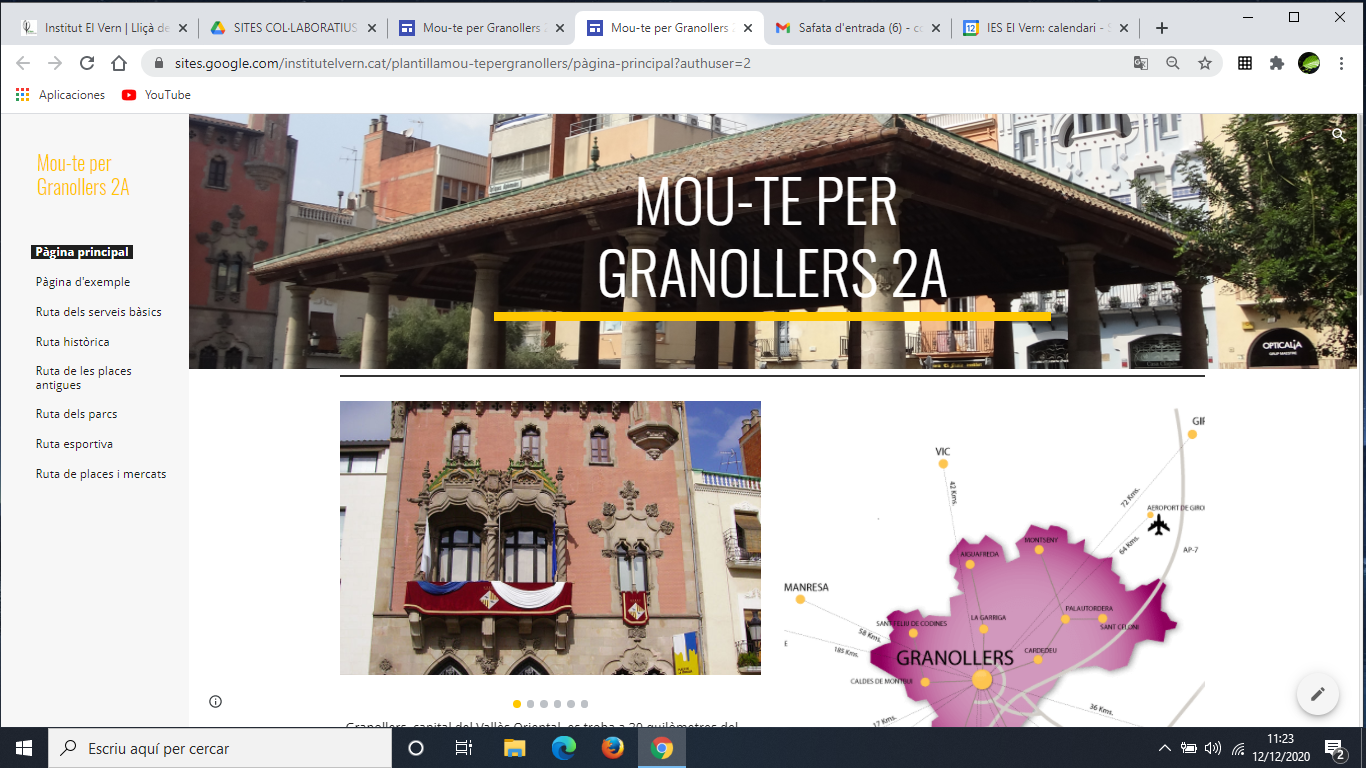Click the translate page icon in address bar

[x=1141, y=63]
